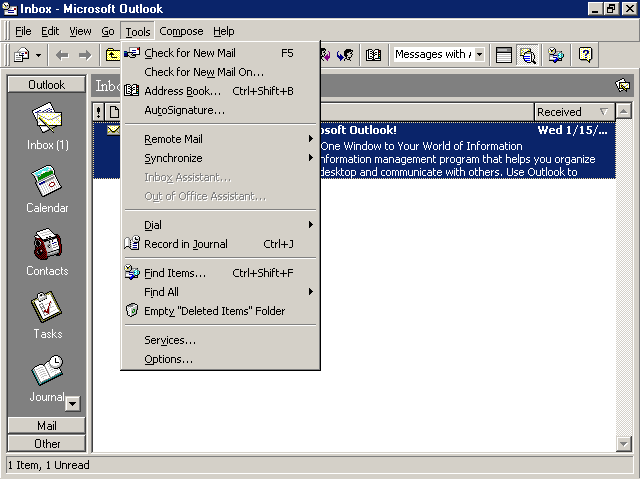Open the View menu
Screen dimensions: 640x480
tap(80, 31)
